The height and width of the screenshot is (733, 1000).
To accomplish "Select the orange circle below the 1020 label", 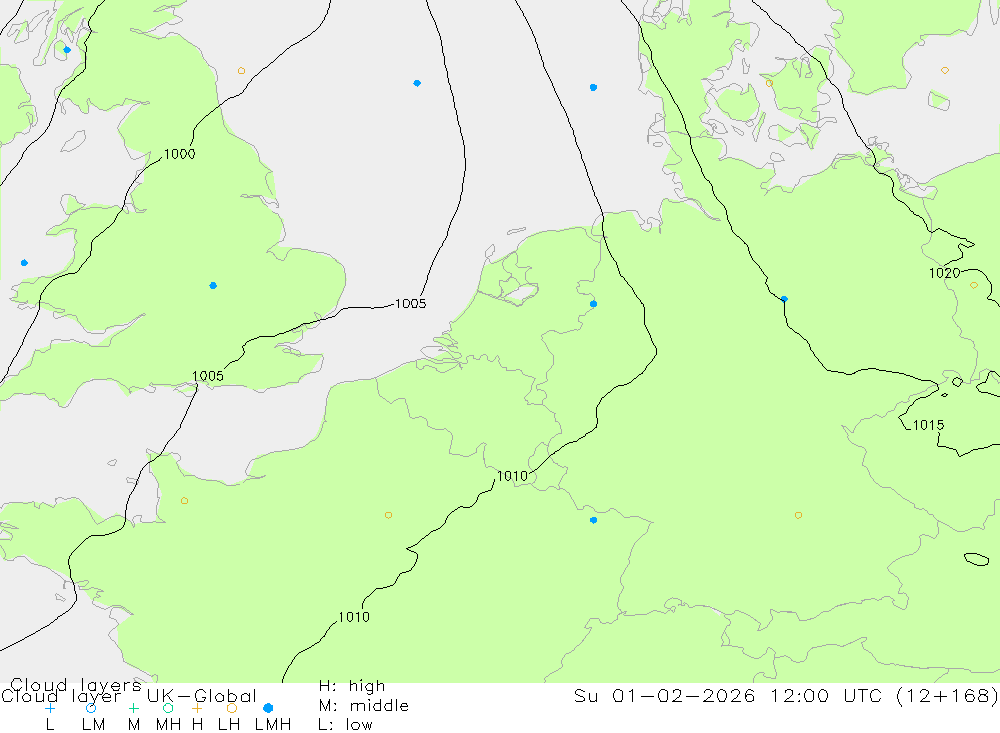I will point(974,285).
